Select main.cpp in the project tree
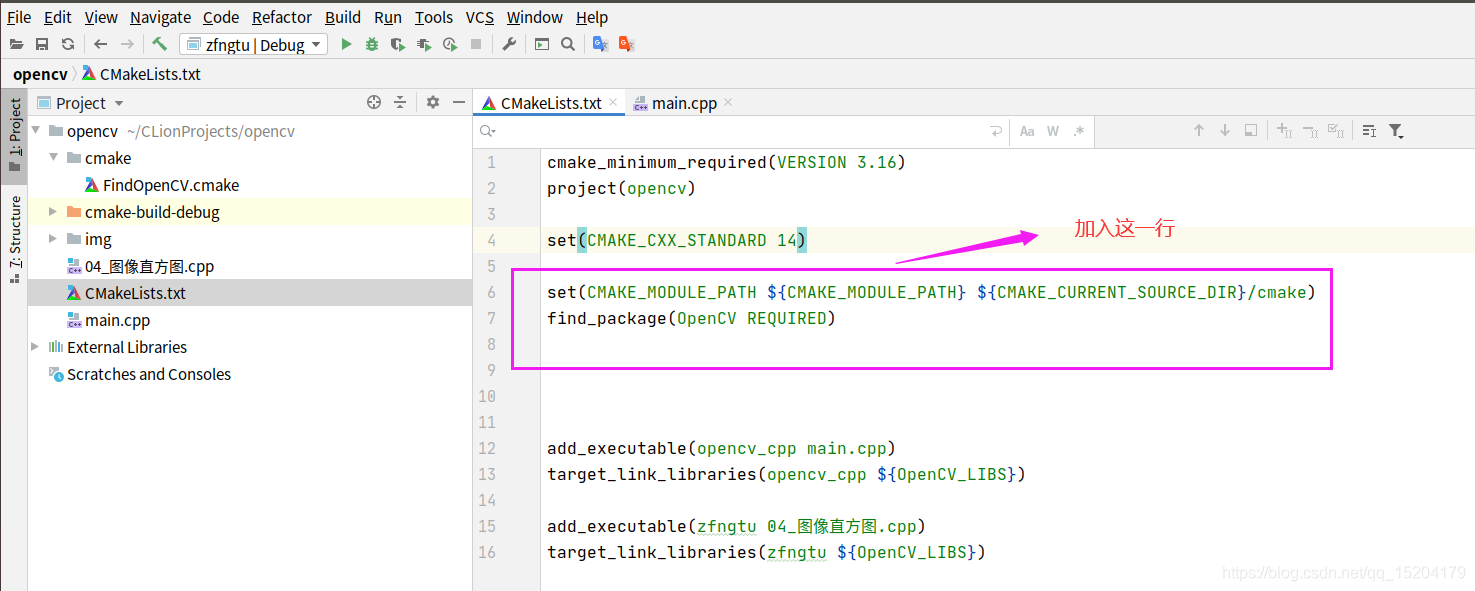This screenshot has width=1475, height=591. click(x=117, y=320)
